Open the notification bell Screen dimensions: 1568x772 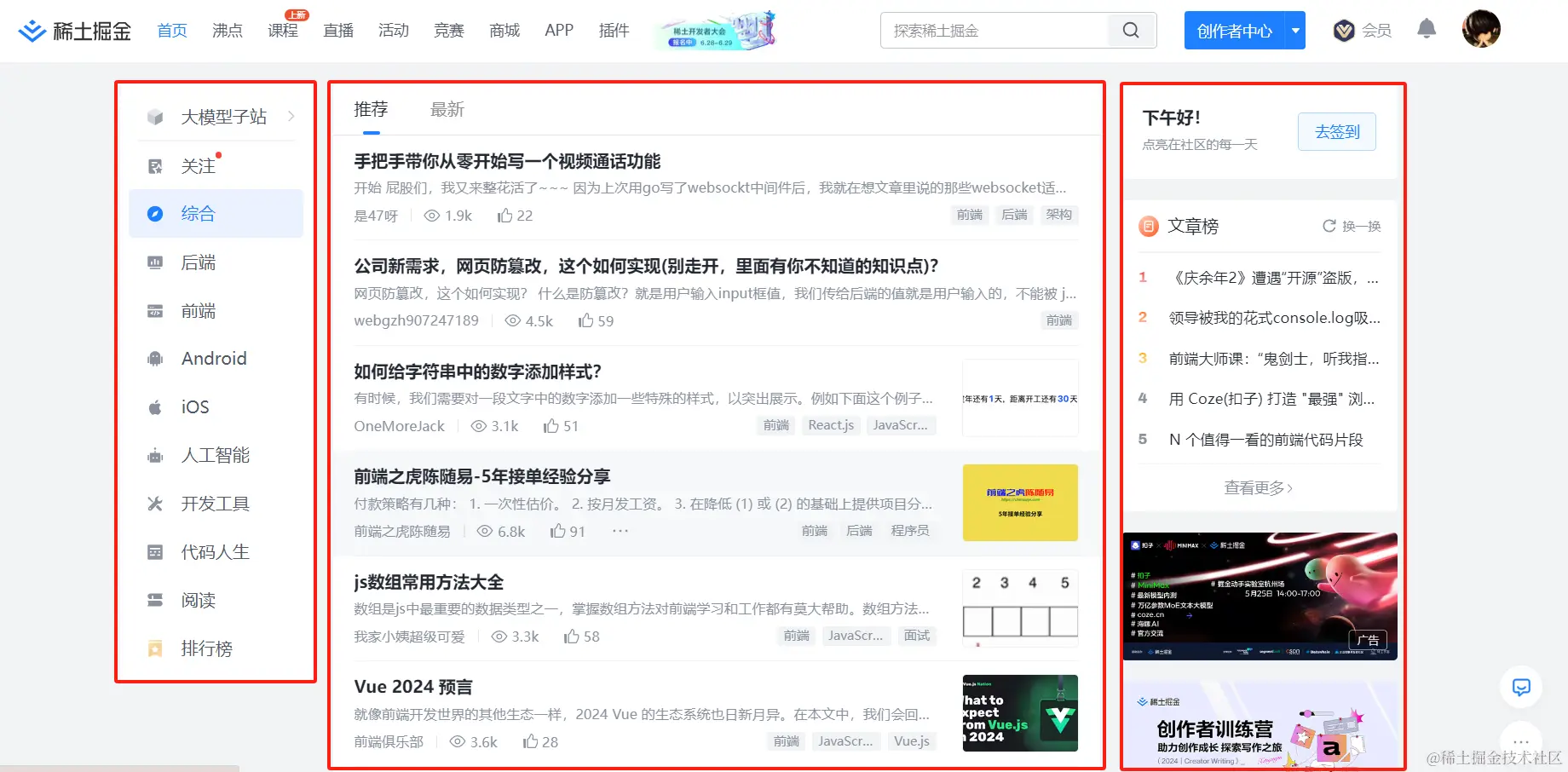pos(1427,29)
